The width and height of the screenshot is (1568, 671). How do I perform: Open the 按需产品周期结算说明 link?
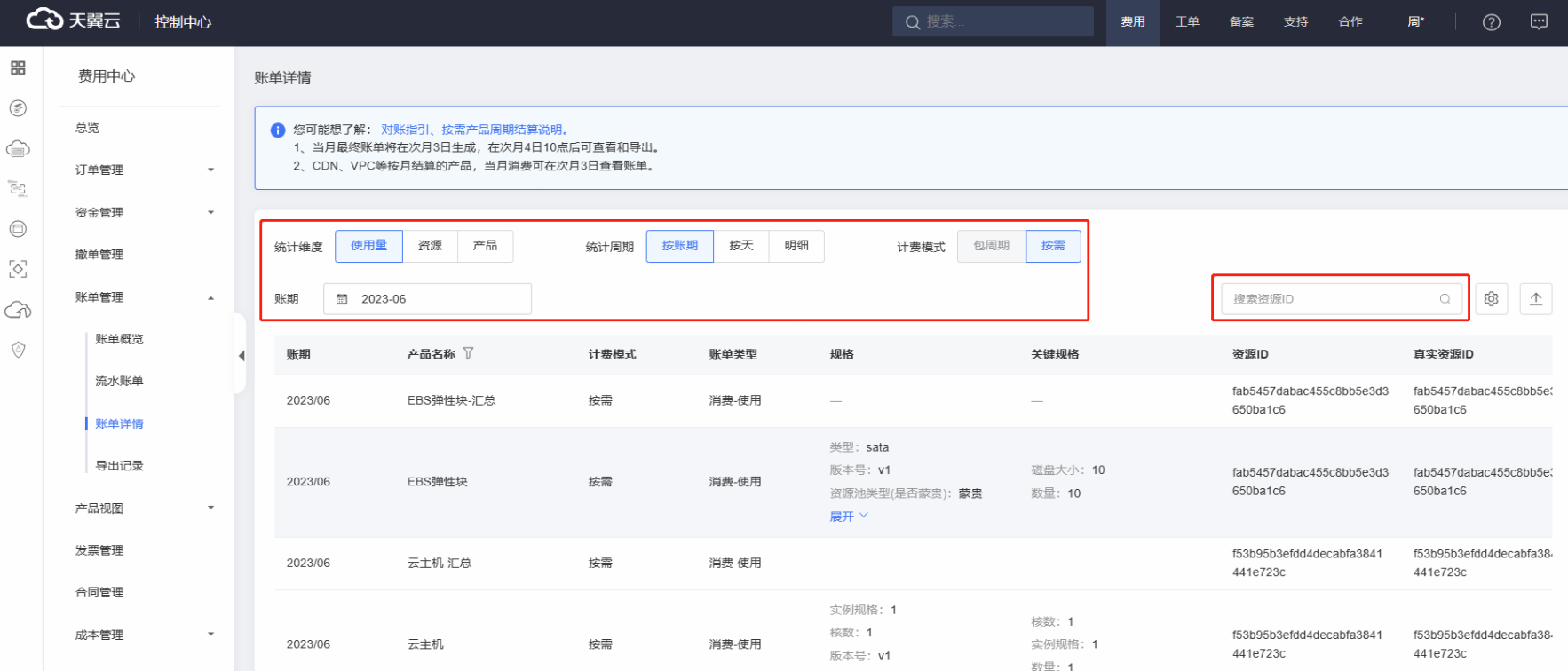coord(502,130)
